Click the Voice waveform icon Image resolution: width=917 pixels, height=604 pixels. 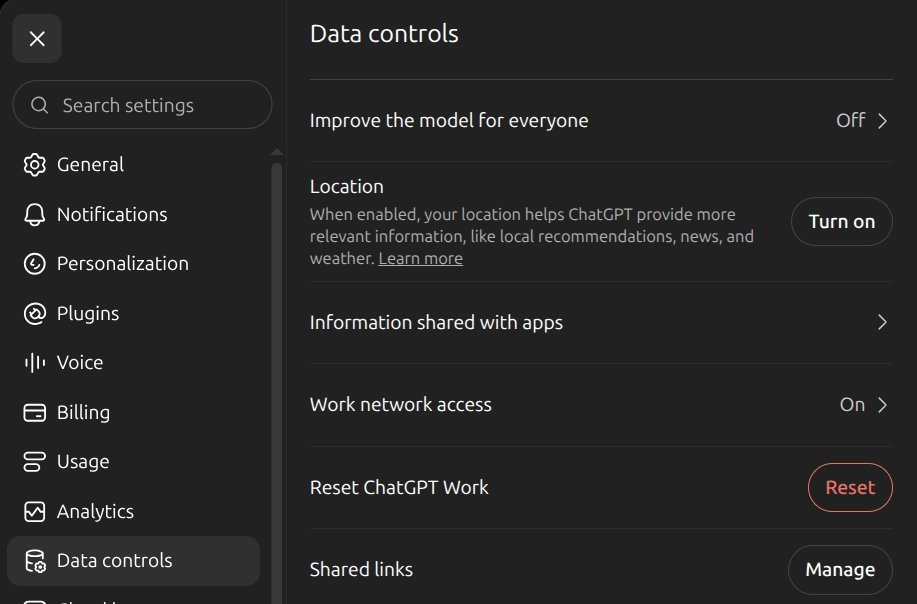[x=35, y=363]
